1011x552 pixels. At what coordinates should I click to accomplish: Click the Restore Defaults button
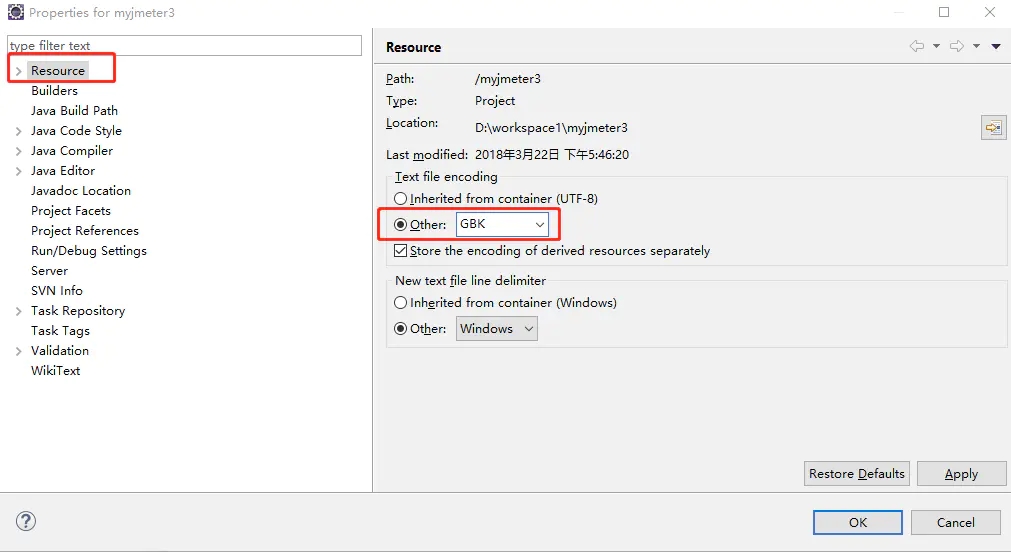click(x=856, y=474)
